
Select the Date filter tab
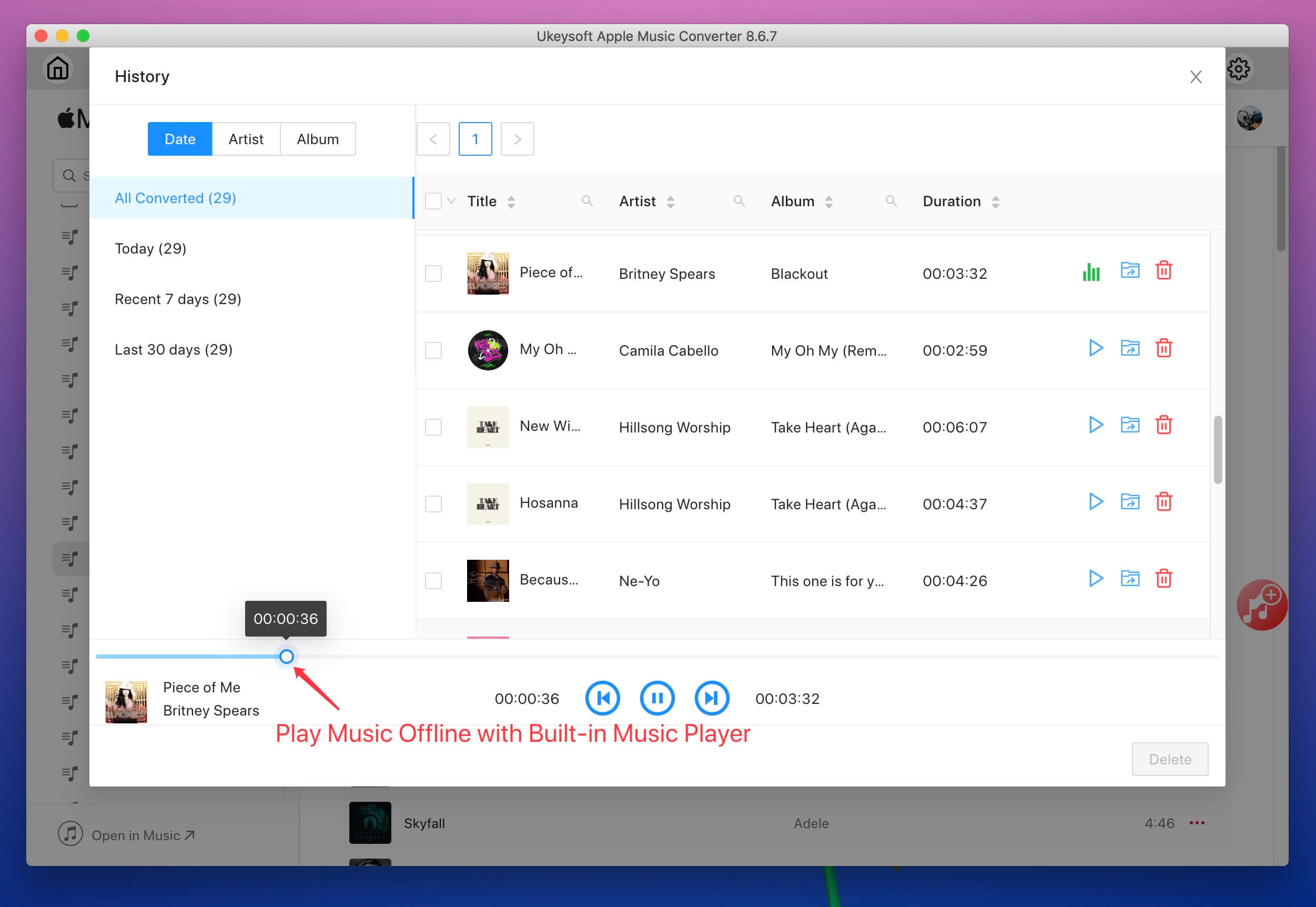tap(180, 138)
